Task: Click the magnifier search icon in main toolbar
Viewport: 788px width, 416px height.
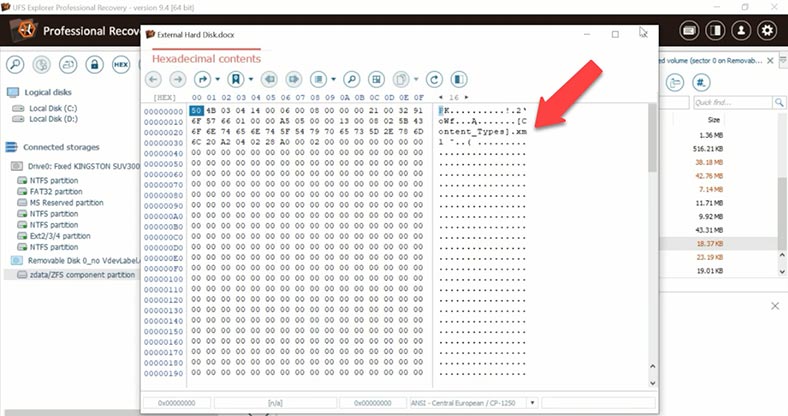Action: click(x=15, y=65)
